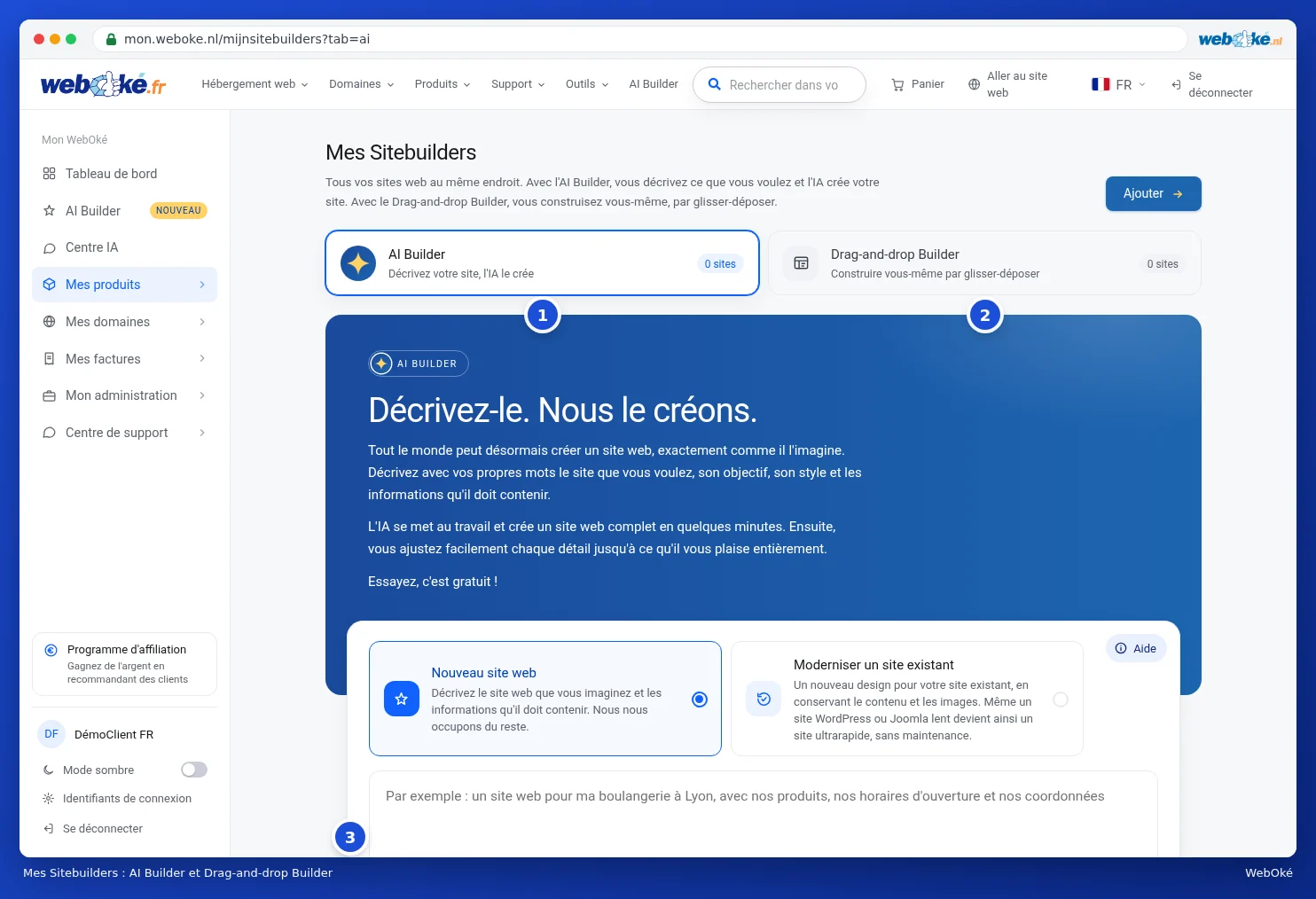Open Programme d'affiliation link
This screenshot has height=899, width=1316.
click(x=124, y=664)
